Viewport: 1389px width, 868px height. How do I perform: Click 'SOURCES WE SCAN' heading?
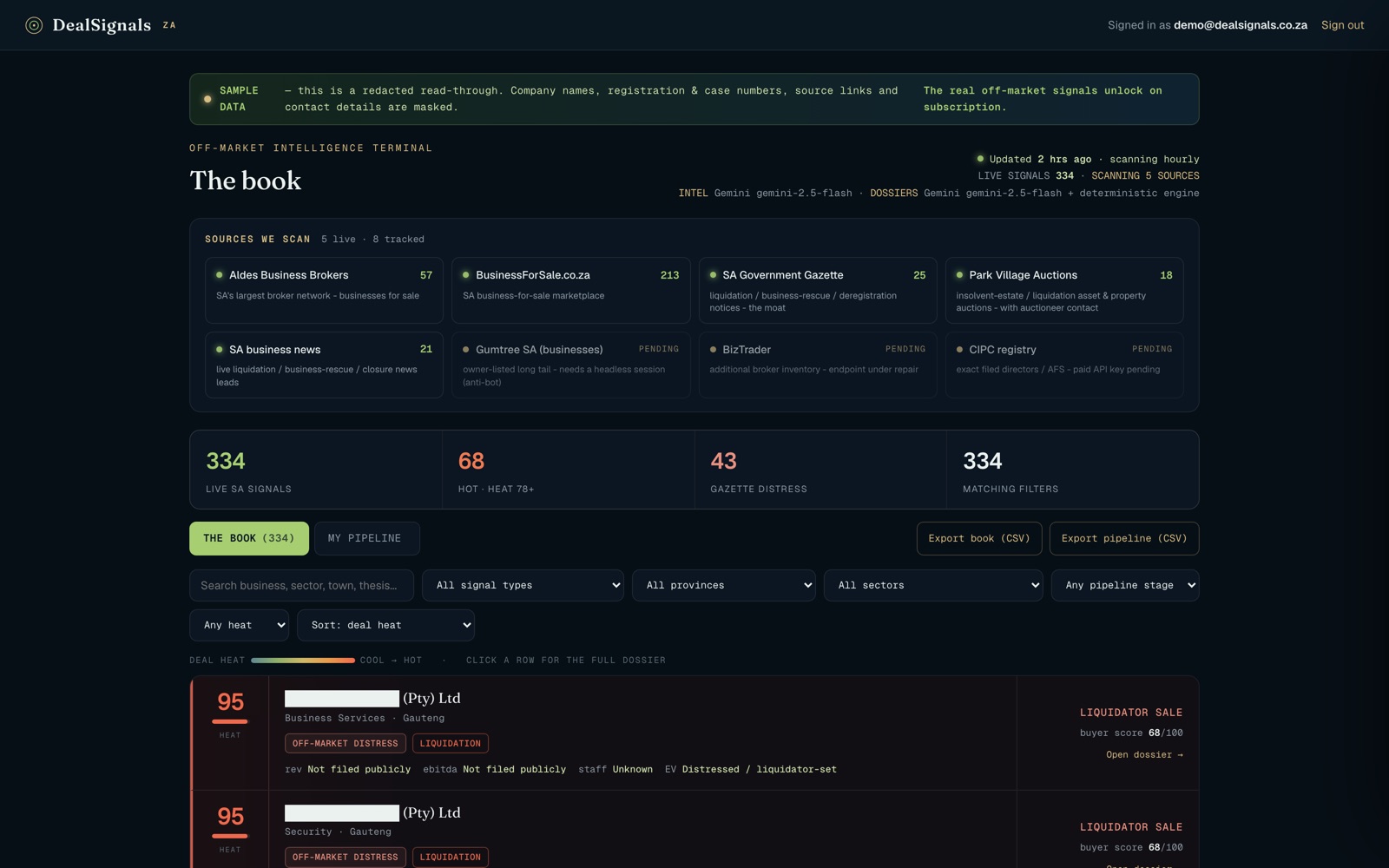(257, 240)
